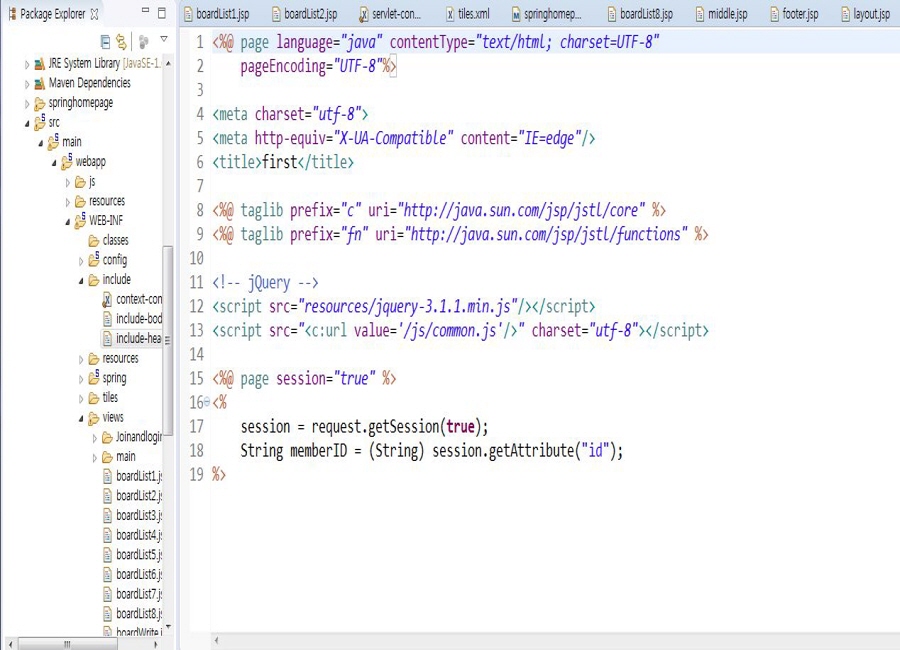Select boardList8 file in the views tree
Image resolution: width=900 pixels, height=650 pixels.
tap(133, 614)
